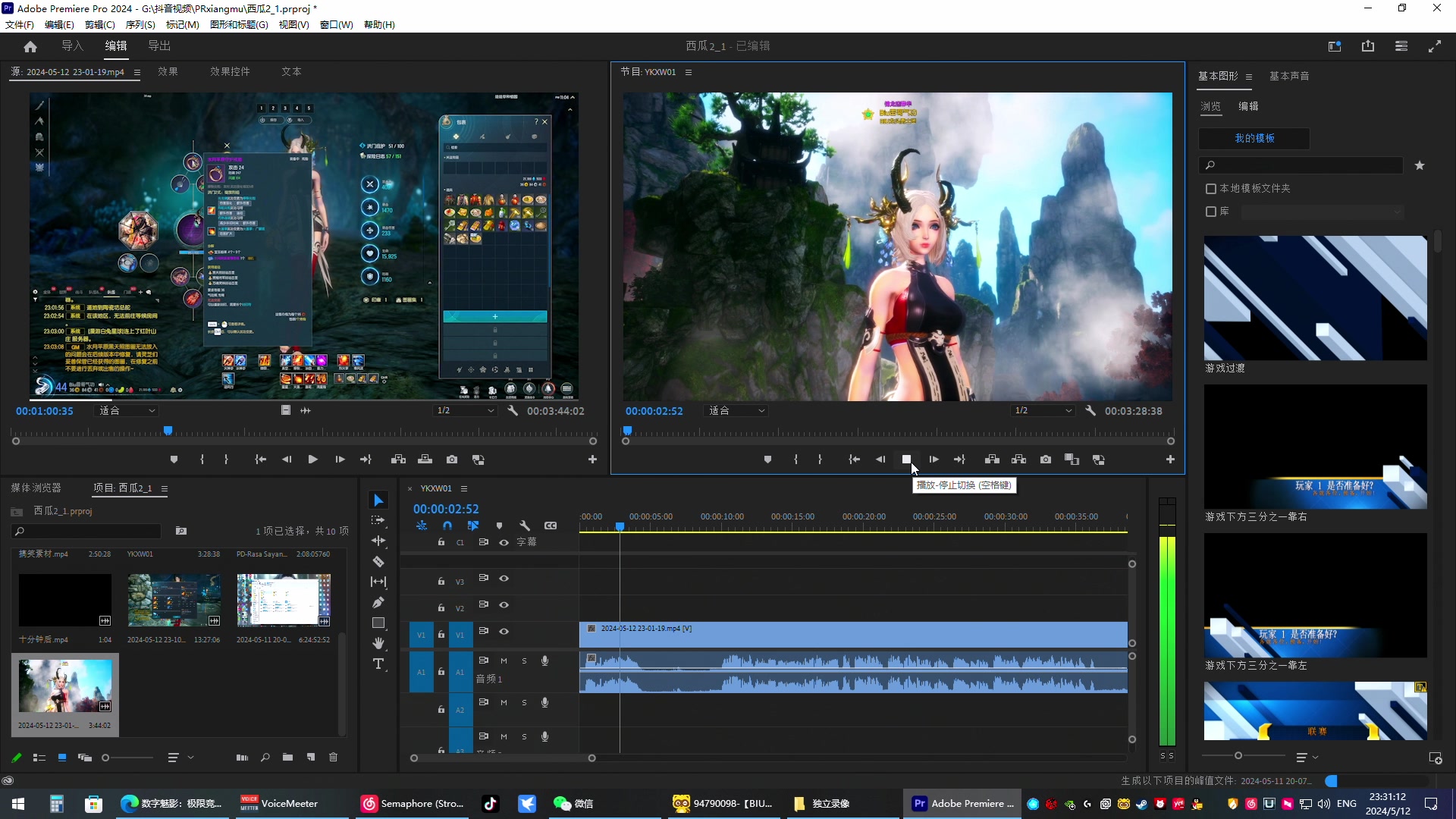Image resolution: width=1456 pixels, height=819 pixels.
Task: Adjust template thumbnail size slider
Action: click(x=1238, y=756)
